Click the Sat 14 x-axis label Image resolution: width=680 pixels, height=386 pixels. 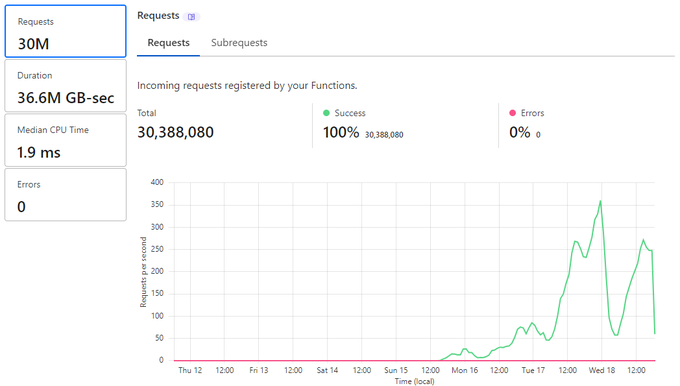pos(327,370)
